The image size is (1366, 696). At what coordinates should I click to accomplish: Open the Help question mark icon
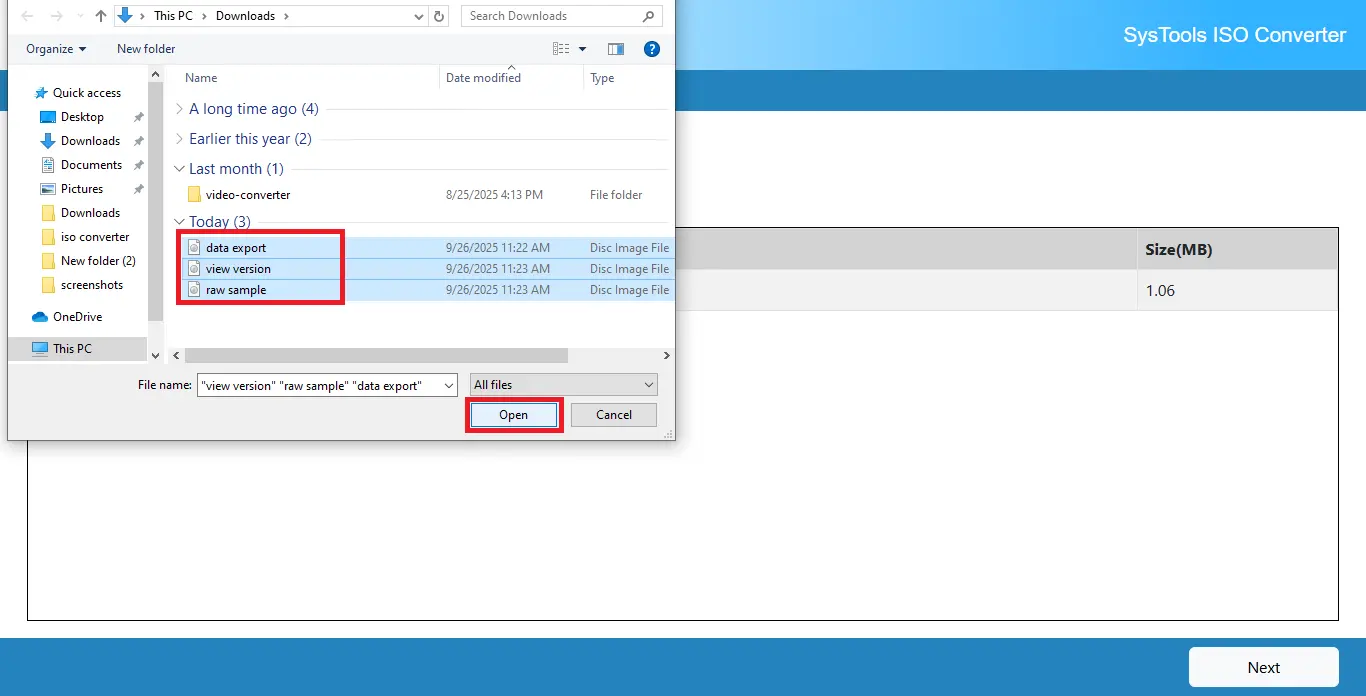pyautogui.click(x=652, y=48)
